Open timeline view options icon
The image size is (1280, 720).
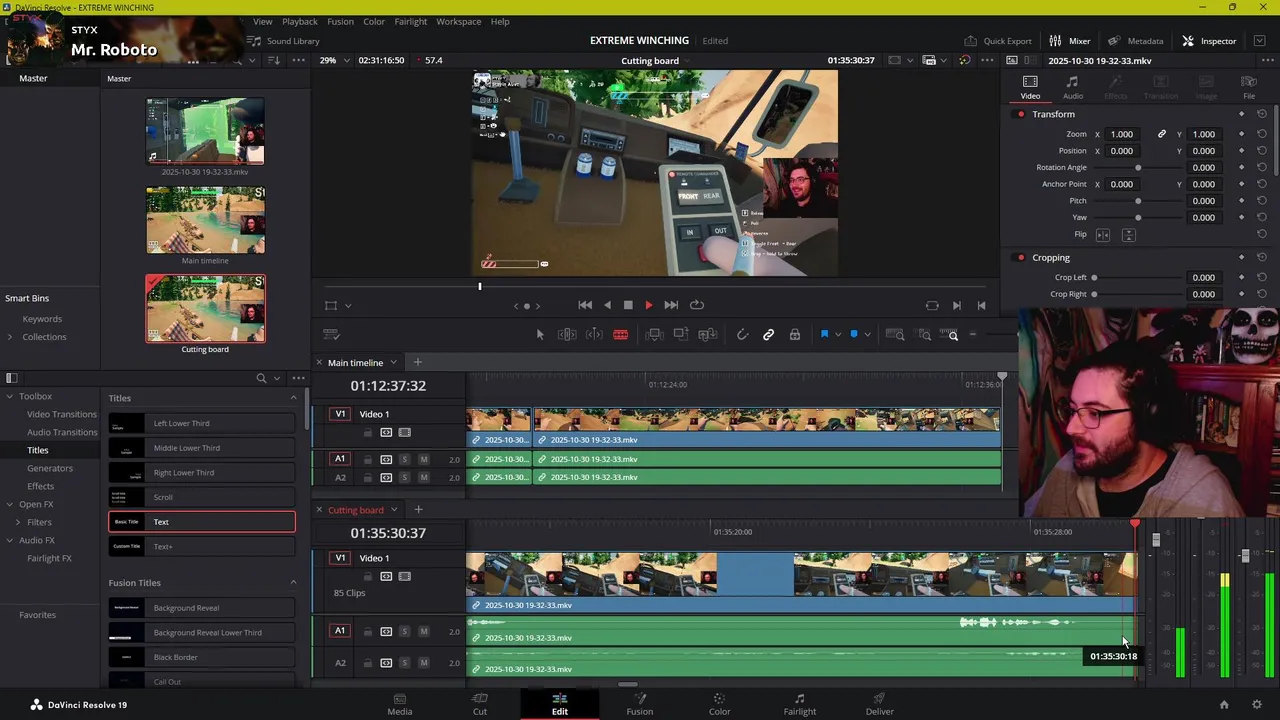pyautogui.click(x=332, y=335)
